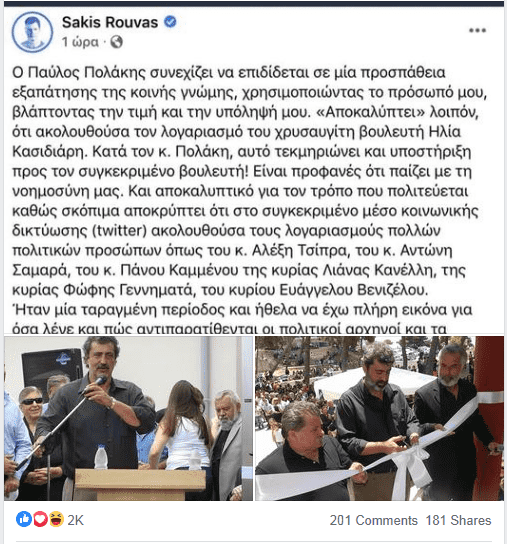Click the truncated last line of post text
The image size is (507, 544).
click(229, 328)
